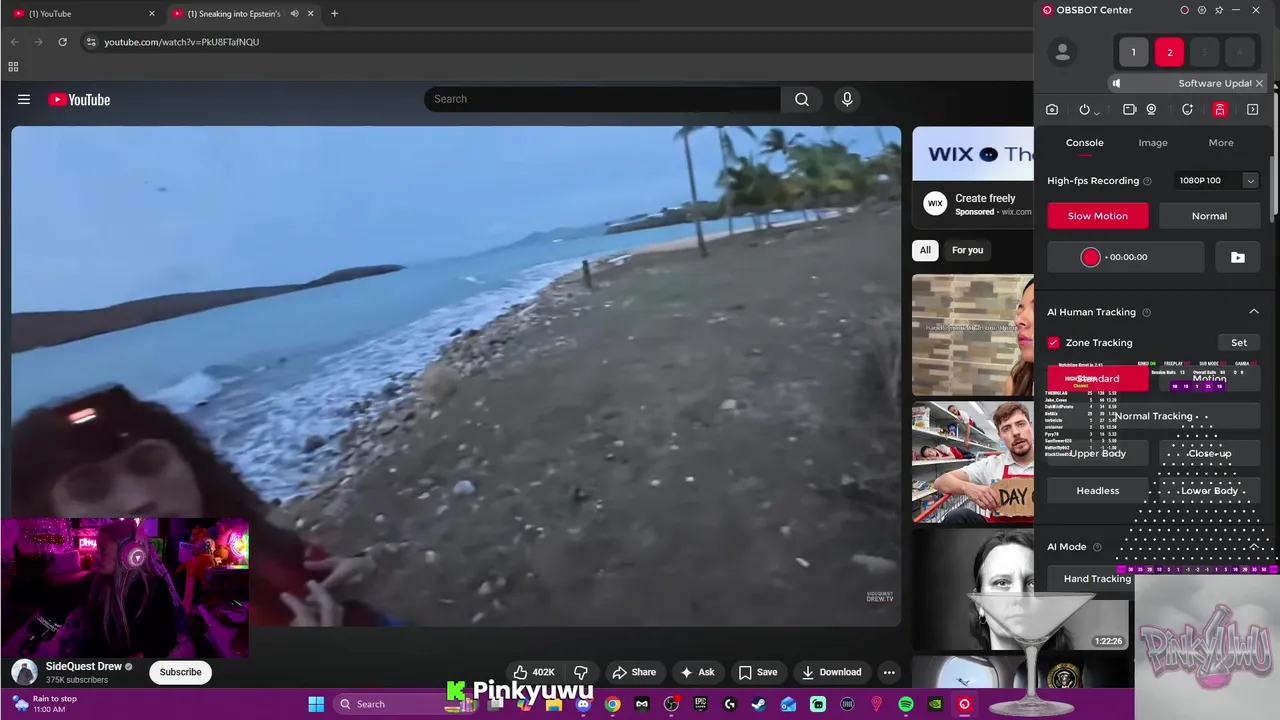1280x720 pixels.
Task: Save the video to a playlist
Action: (x=758, y=672)
